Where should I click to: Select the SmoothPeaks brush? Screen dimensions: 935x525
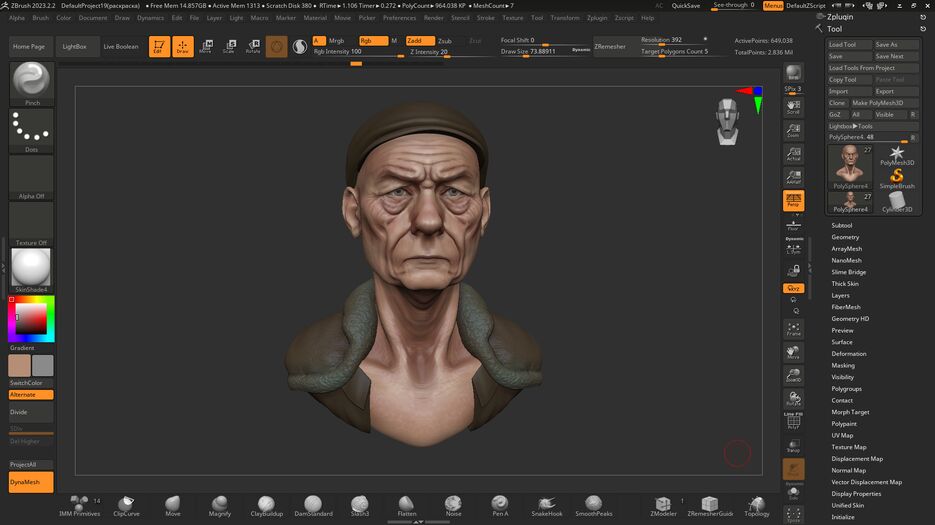pos(593,506)
